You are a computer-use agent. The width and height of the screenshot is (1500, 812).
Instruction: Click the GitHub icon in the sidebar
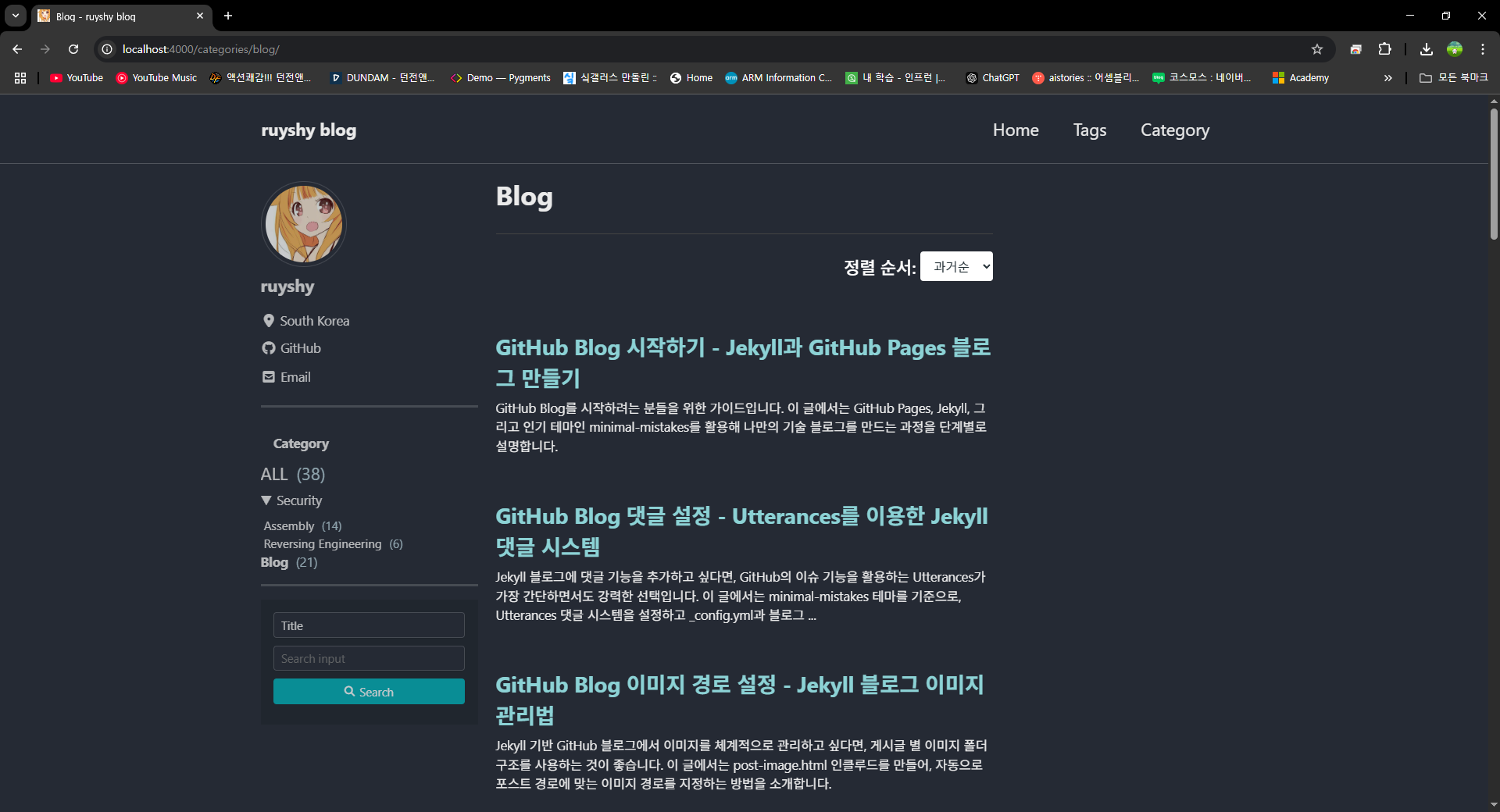(x=269, y=348)
